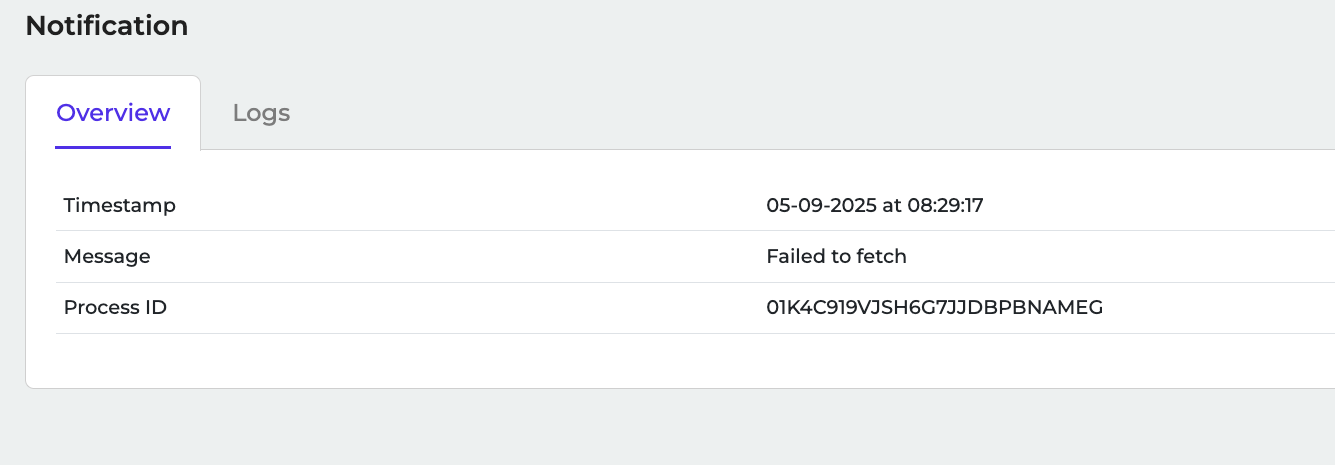Click the Timestamp field label

tap(119, 205)
